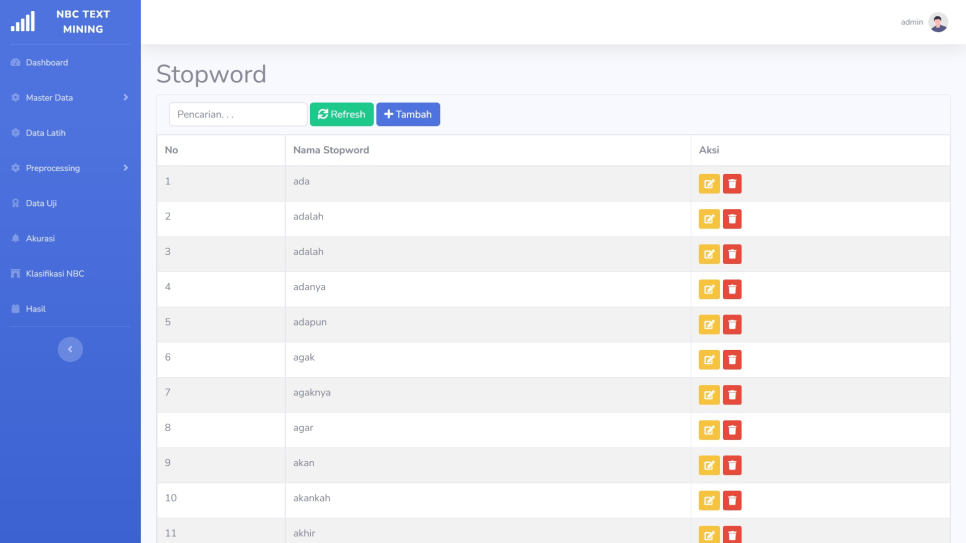This screenshot has width=966, height=543.
Task: Remove the 'adapun' stopword
Action: click(x=732, y=324)
